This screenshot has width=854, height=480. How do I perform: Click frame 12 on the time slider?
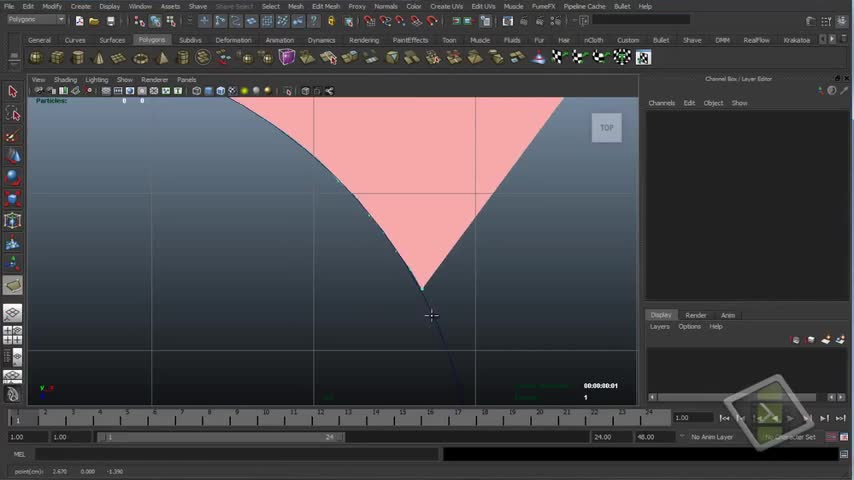pyautogui.click(x=320, y=418)
